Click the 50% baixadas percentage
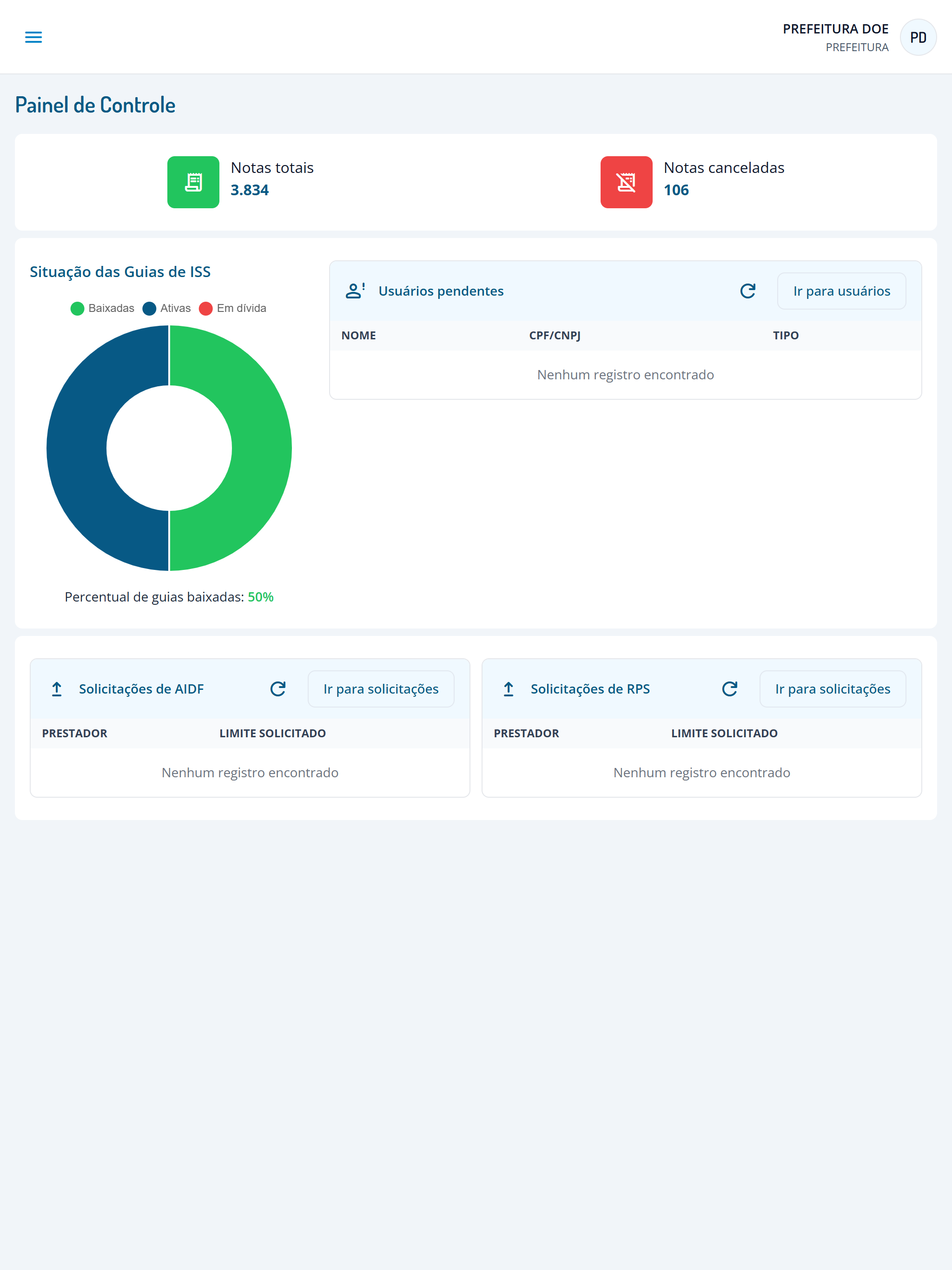The height and width of the screenshot is (1270, 952). 260,597
